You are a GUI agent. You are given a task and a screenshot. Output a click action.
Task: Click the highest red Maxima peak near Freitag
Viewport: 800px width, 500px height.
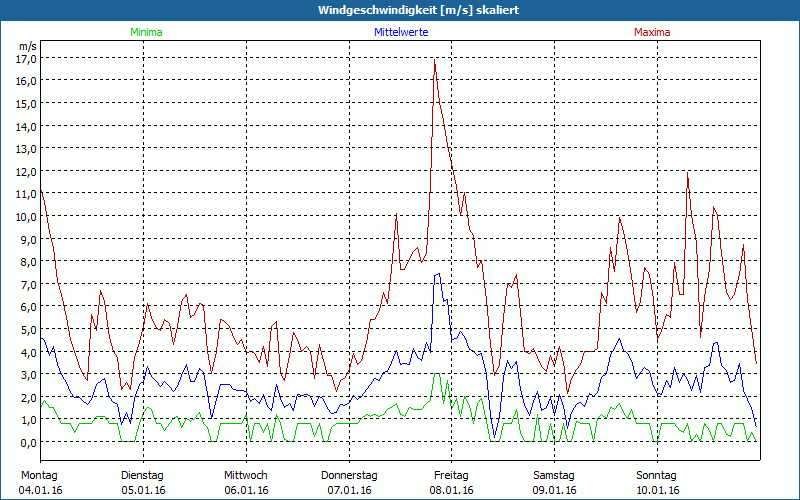click(x=434, y=60)
